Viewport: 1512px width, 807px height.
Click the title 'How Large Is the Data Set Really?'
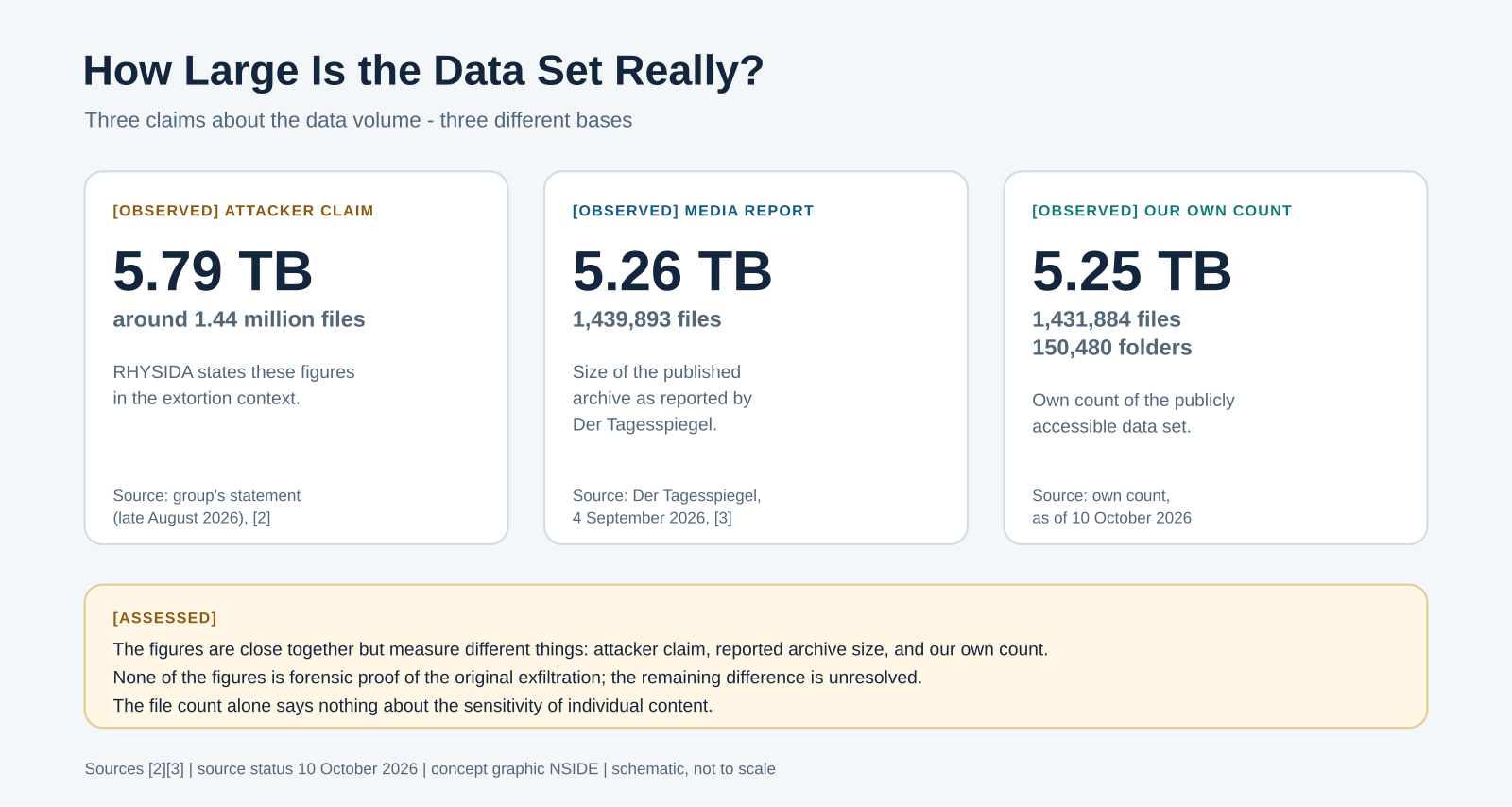coord(423,71)
